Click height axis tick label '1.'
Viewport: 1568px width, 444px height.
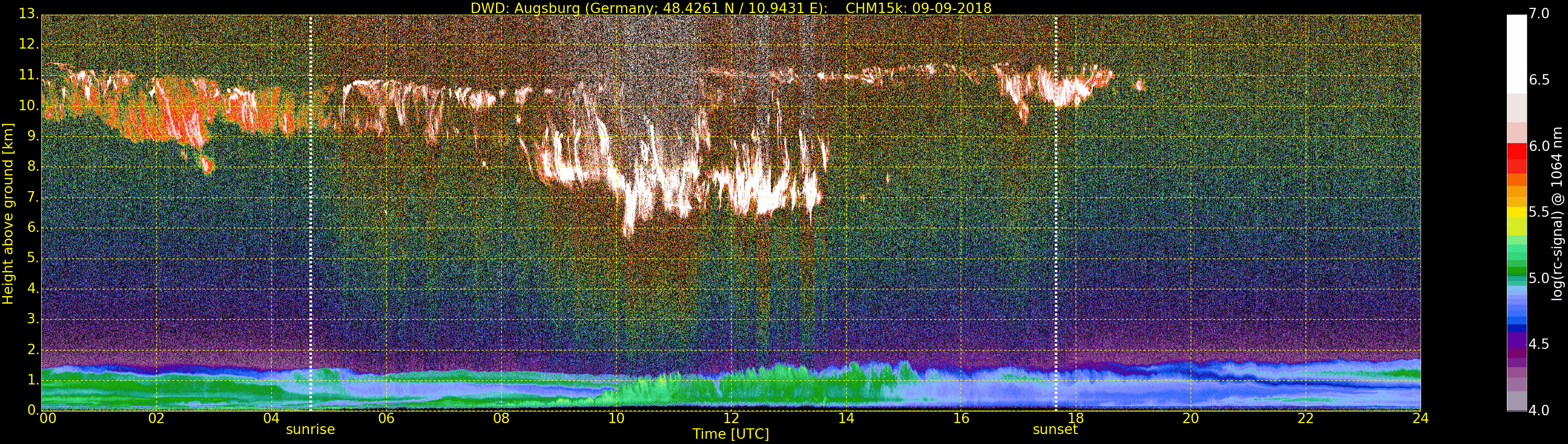(x=33, y=380)
